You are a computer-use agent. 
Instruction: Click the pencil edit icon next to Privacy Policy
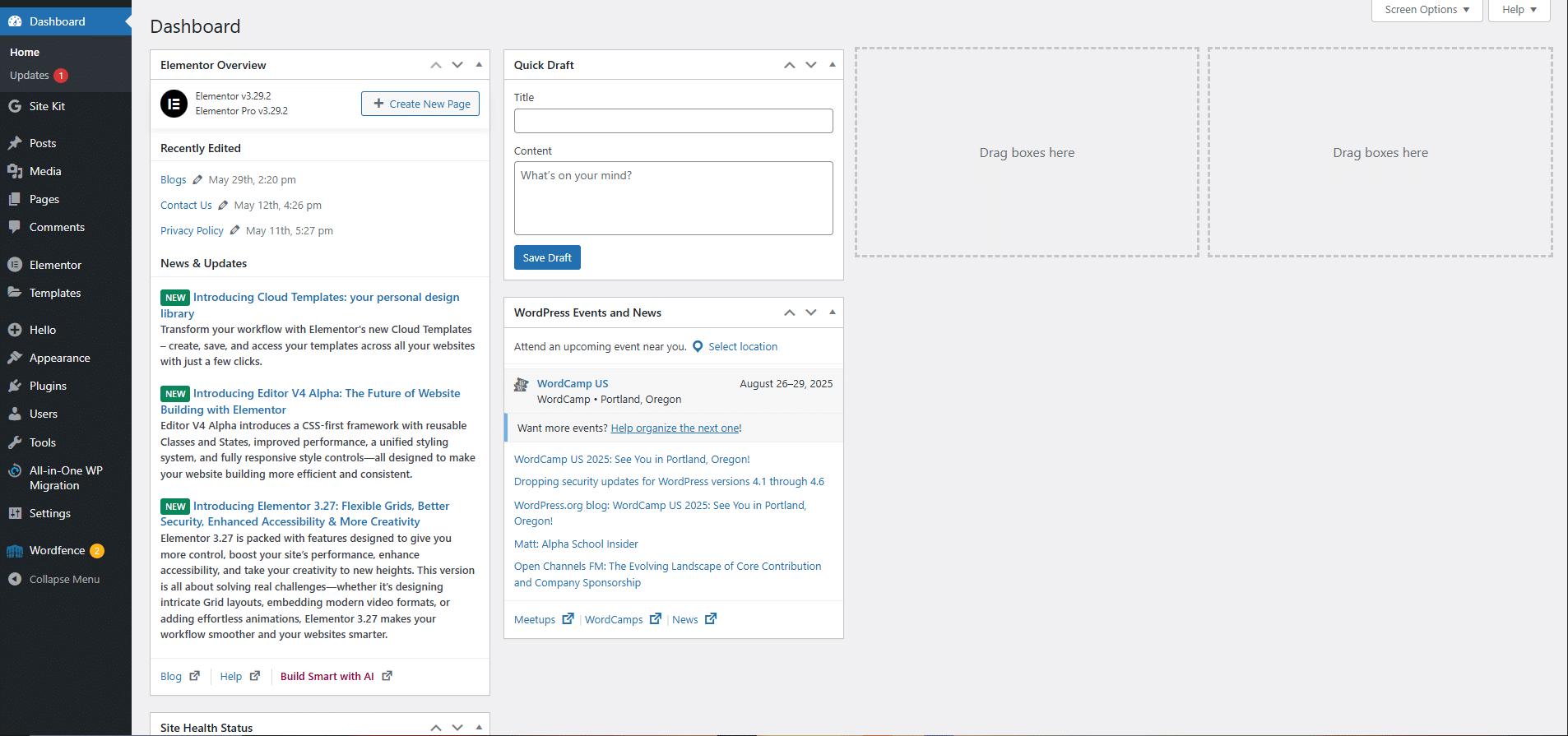point(234,230)
